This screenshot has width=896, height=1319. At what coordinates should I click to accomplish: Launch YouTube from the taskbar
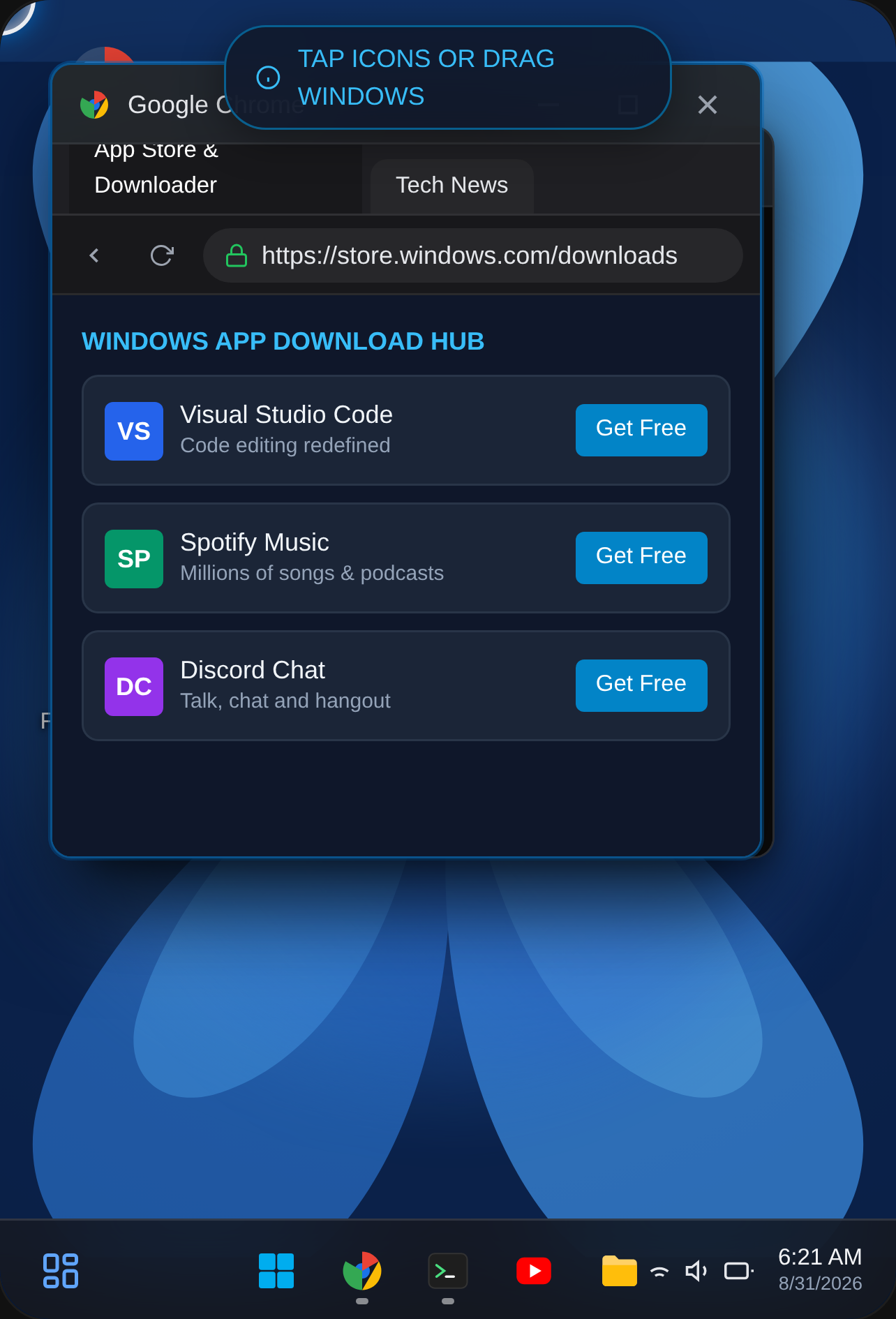(534, 1271)
